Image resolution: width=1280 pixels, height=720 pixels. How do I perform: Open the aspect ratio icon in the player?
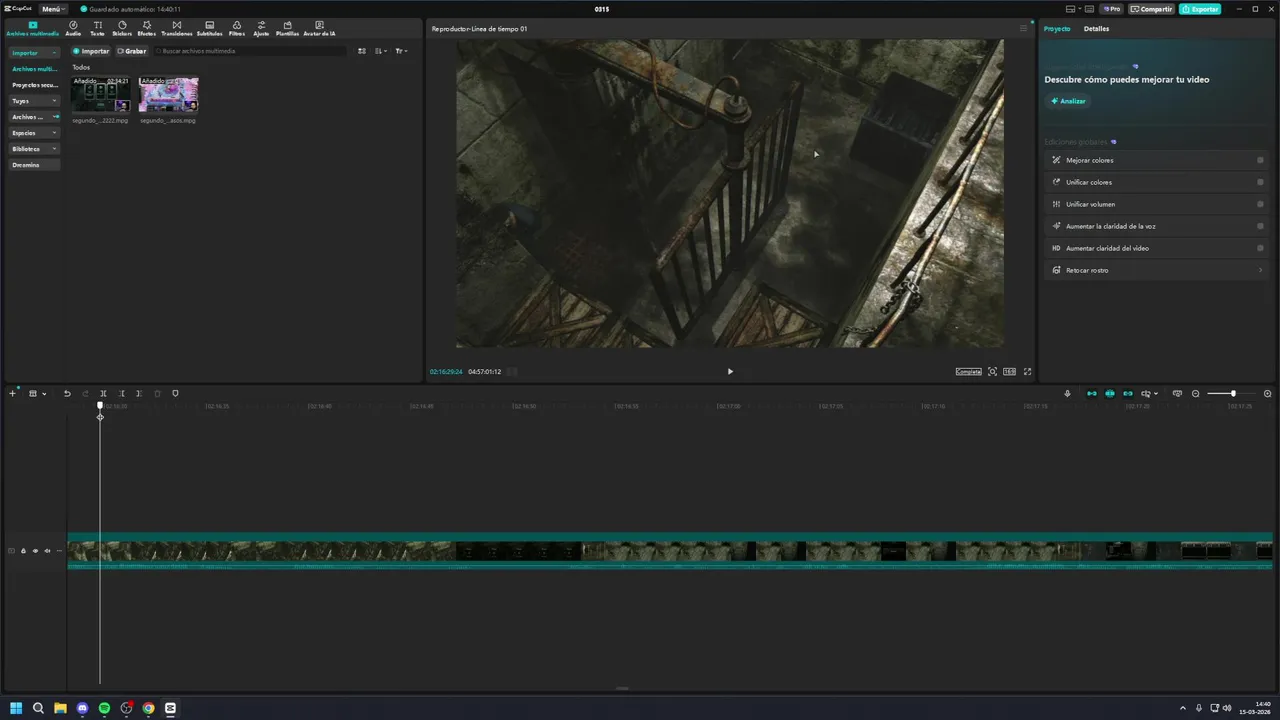1009,372
